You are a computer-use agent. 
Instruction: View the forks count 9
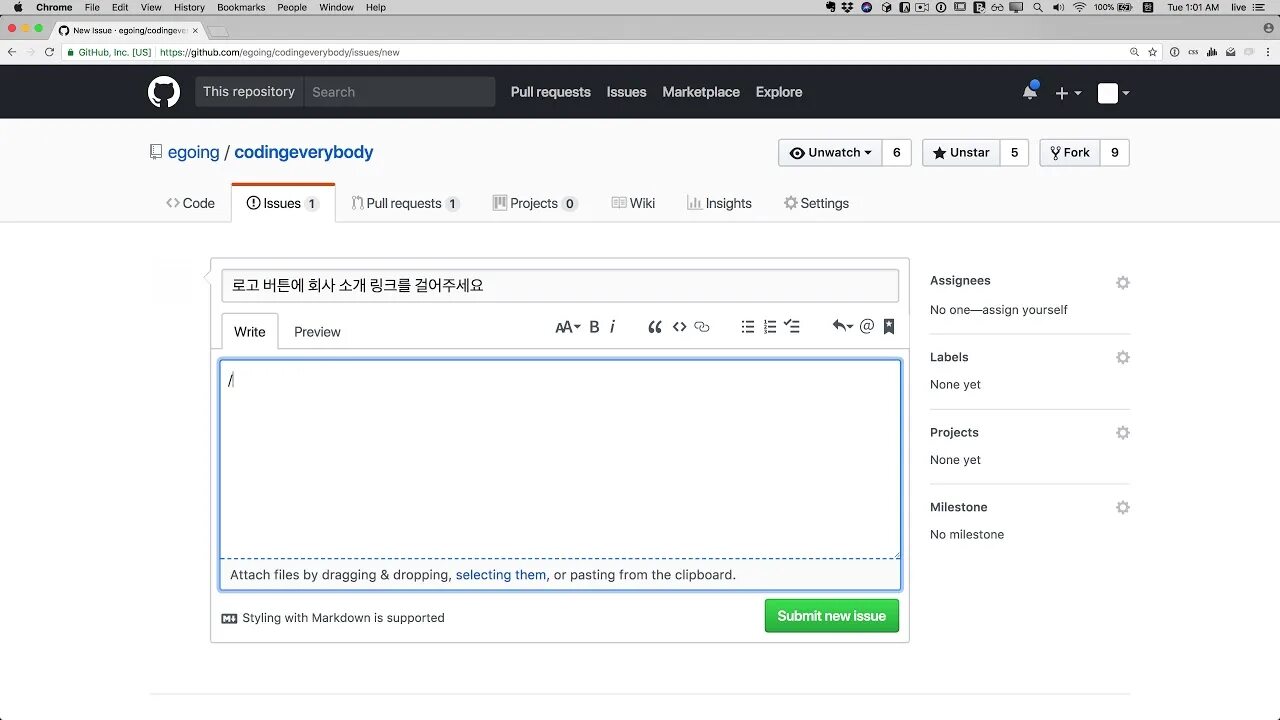tap(1115, 153)
